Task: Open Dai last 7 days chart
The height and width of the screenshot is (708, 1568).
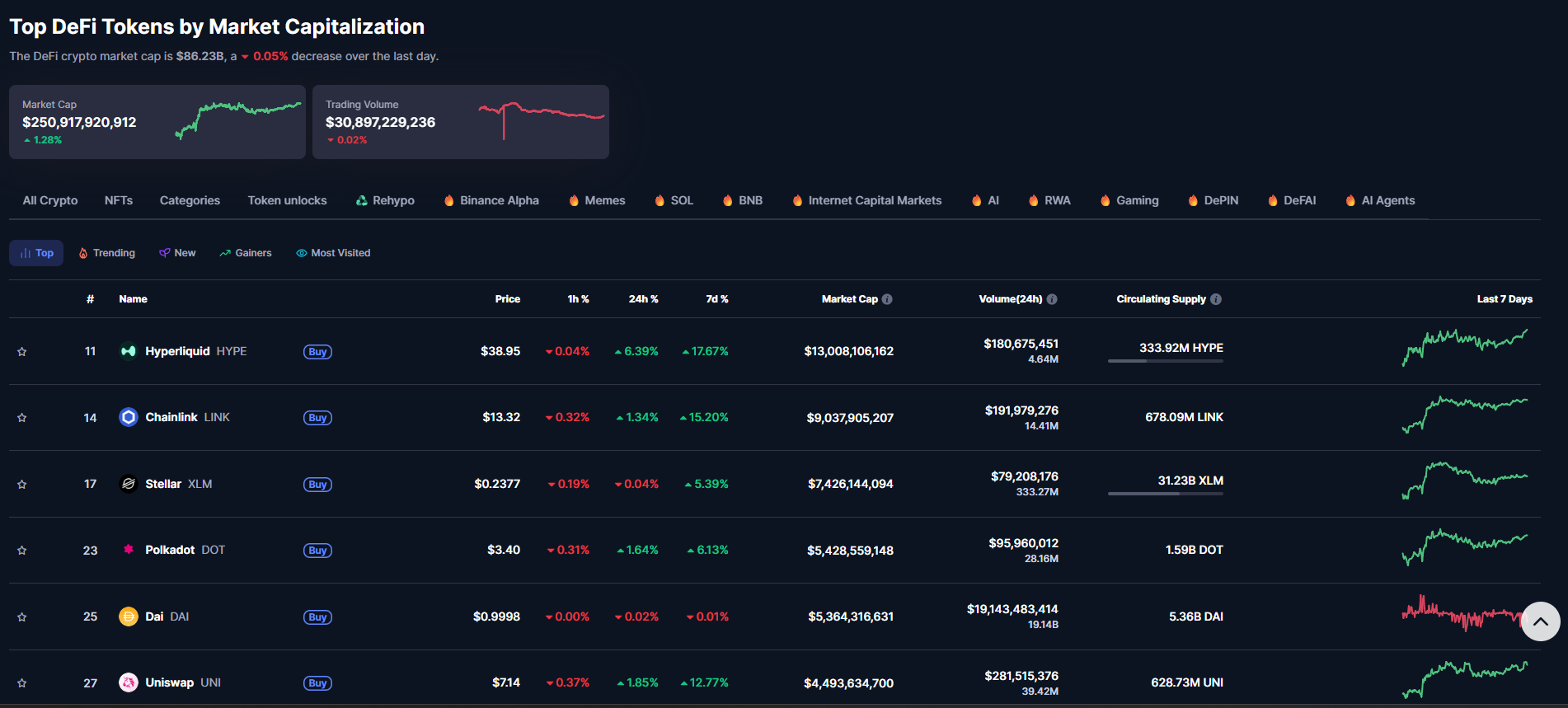Action: point(1465,613)
